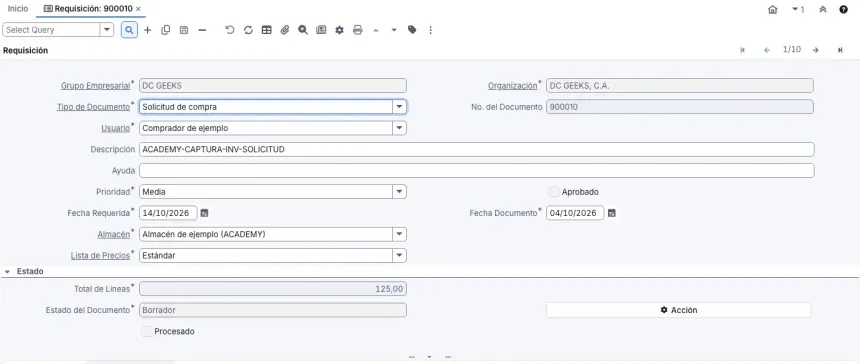Click the Fecha Documento date field
The width and height of the screenshot is (860, 364).
575,213
